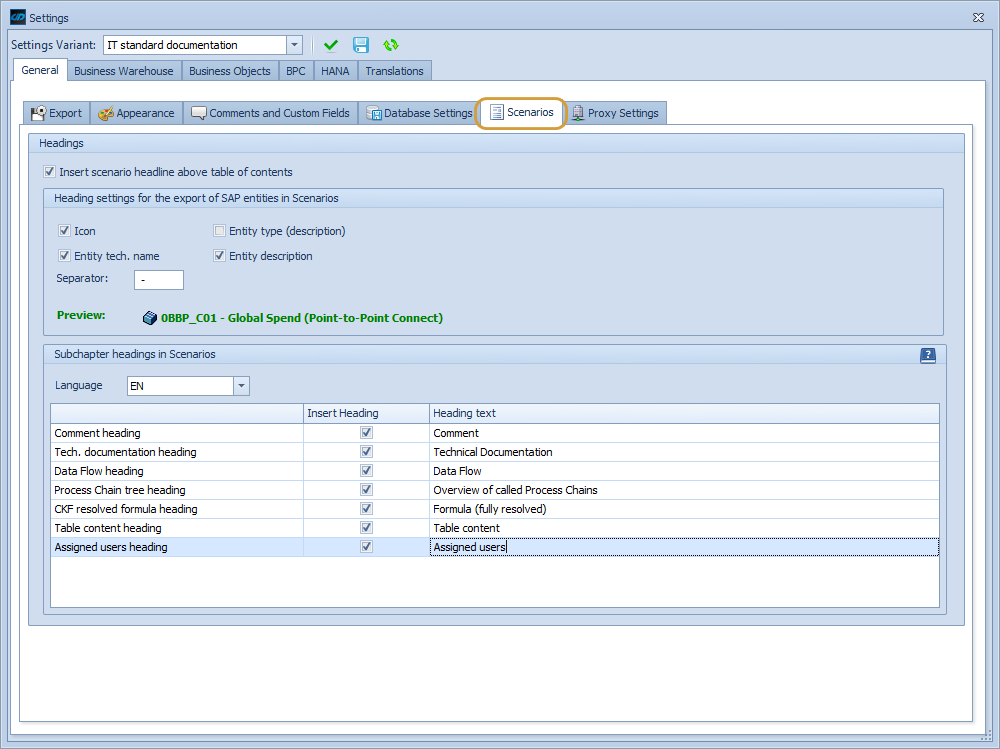Select the Proxy Settings tab
This screenshot has height=749, width=1000.
click(x=616, y=112)
